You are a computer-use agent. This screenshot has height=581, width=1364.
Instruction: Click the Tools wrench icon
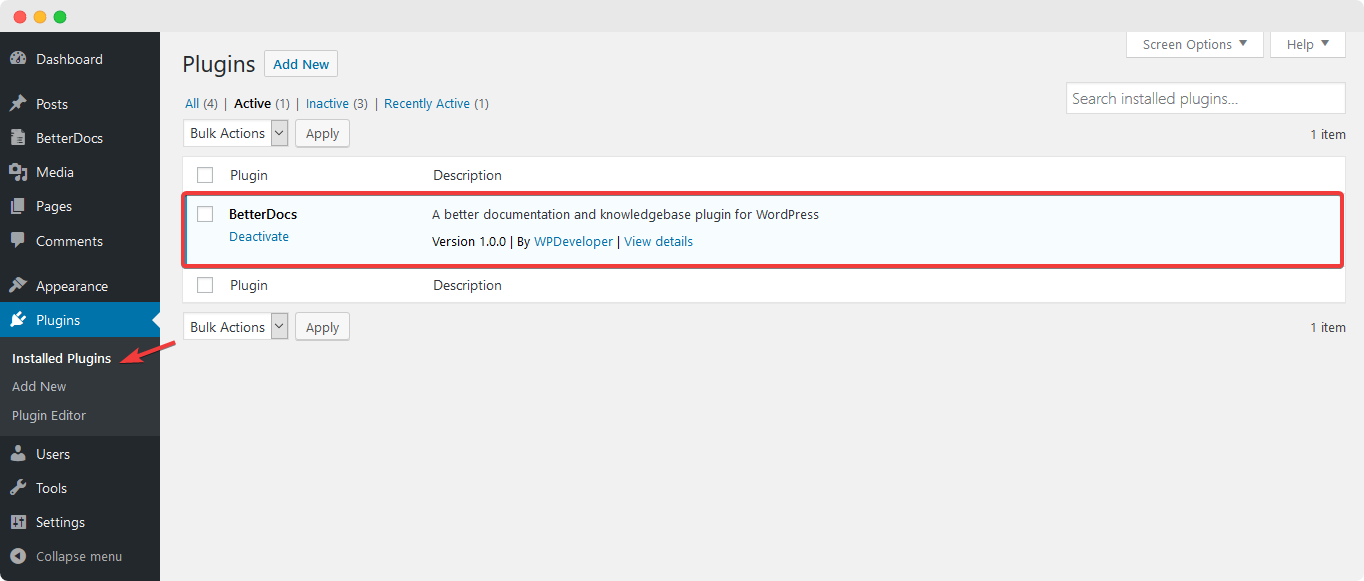coord(18,488)
